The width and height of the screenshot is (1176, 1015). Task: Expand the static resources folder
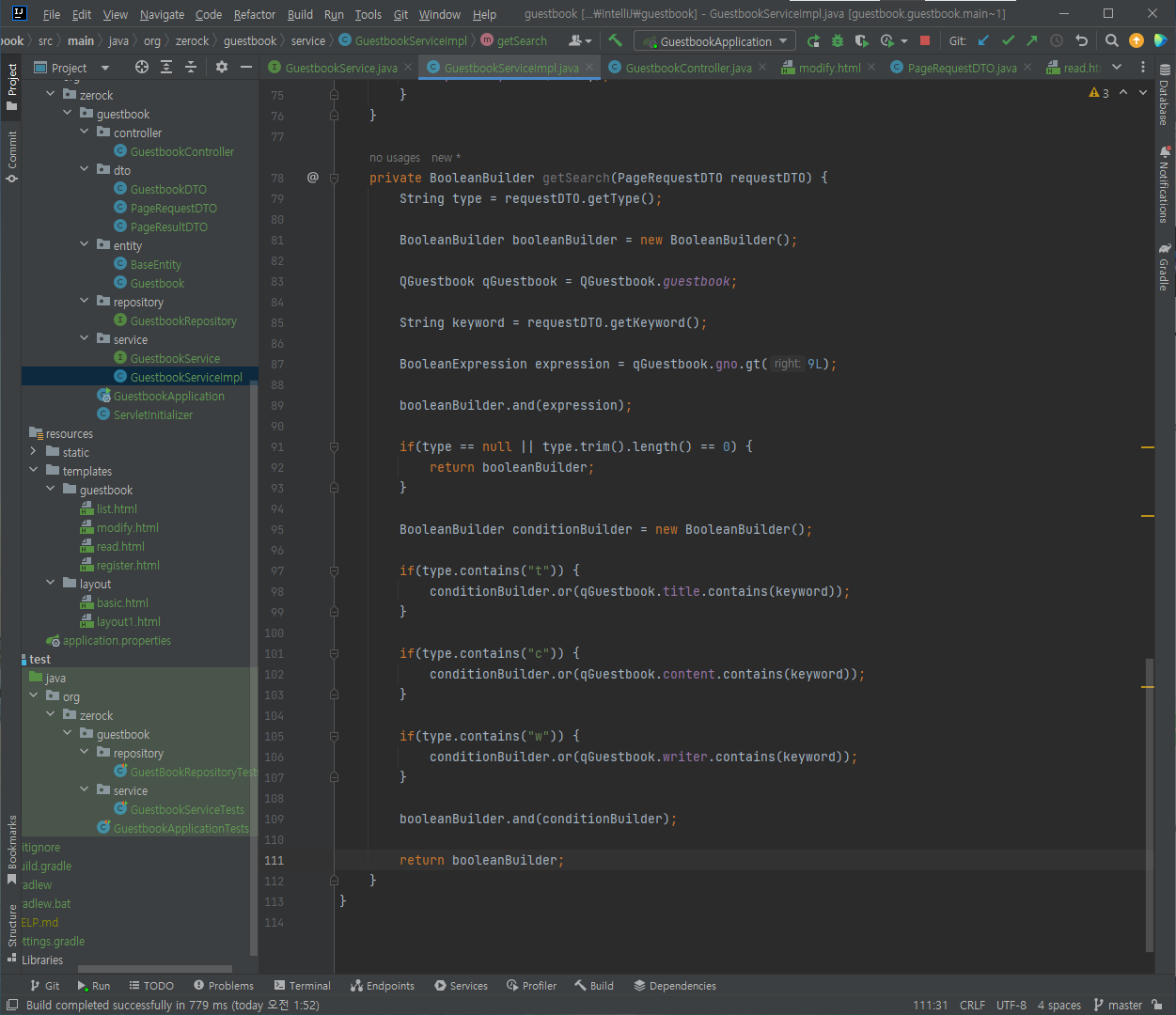pyautogui.click(x=34, y=452)
